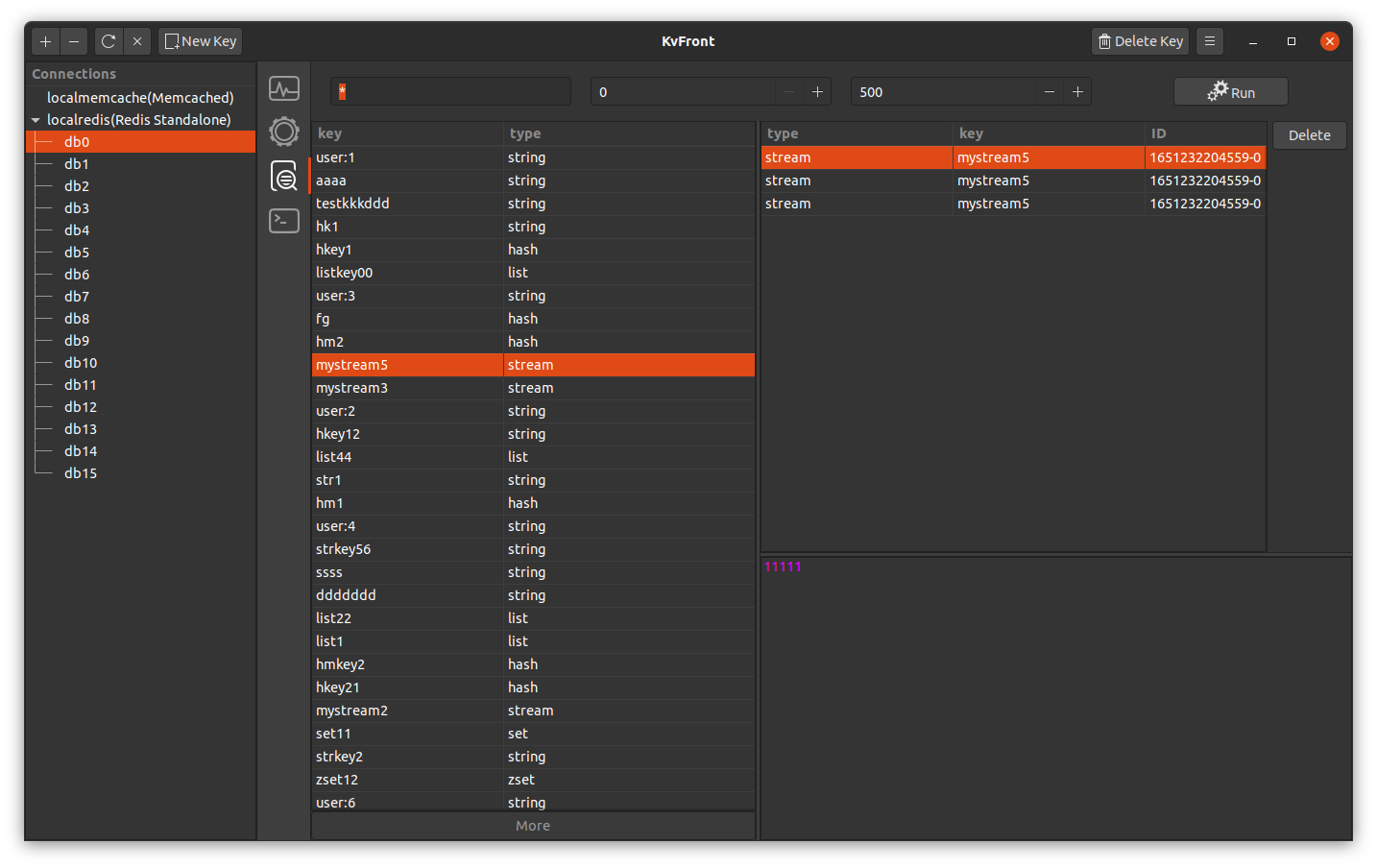Open the hamburger menu
Viewport: 1377px width, 868px height.
point(1210,41)
